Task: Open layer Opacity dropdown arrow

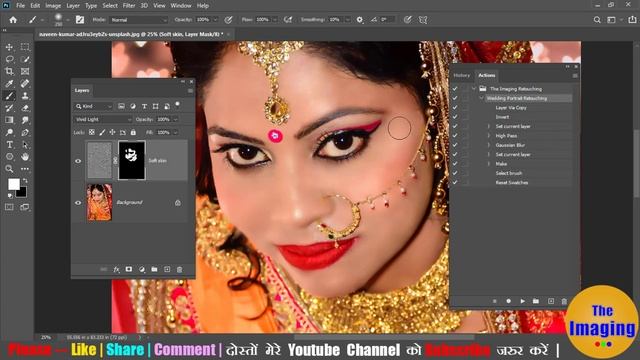Action: click(176, 119)
